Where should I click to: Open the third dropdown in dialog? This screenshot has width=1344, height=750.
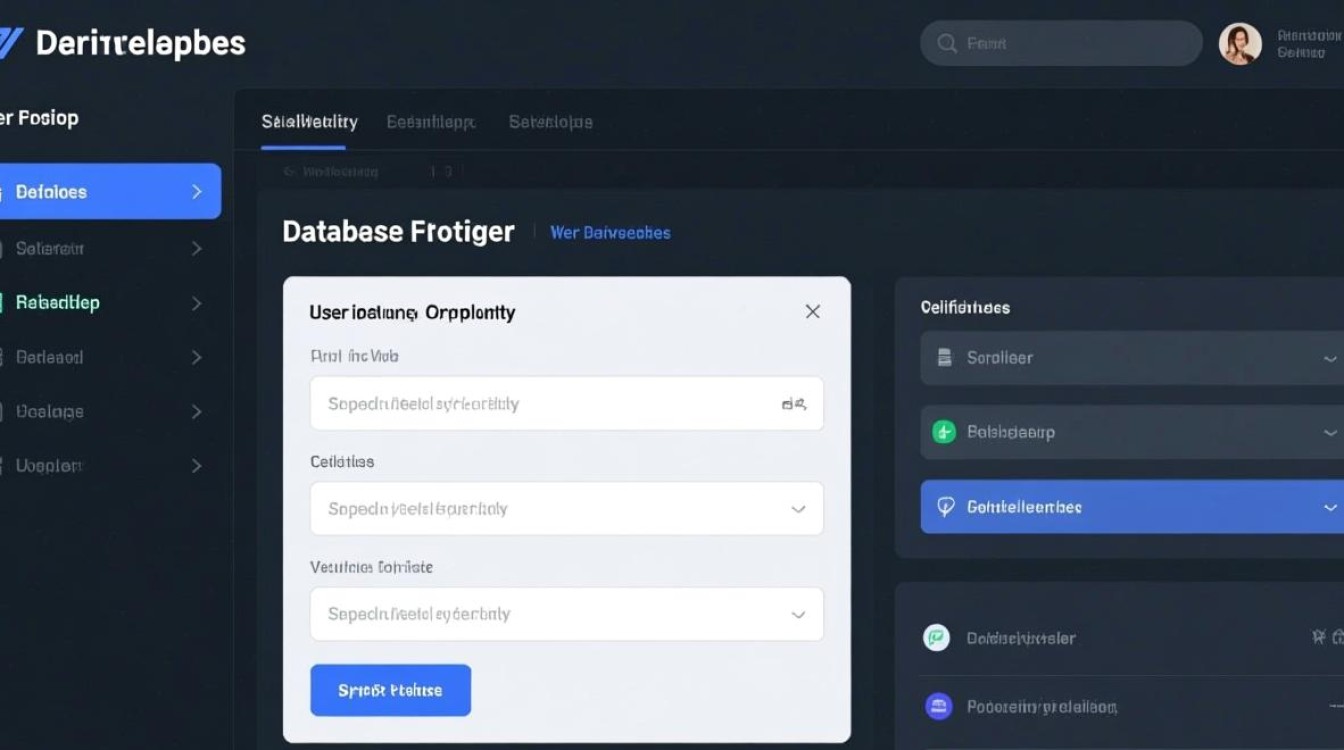pos(798,614)
